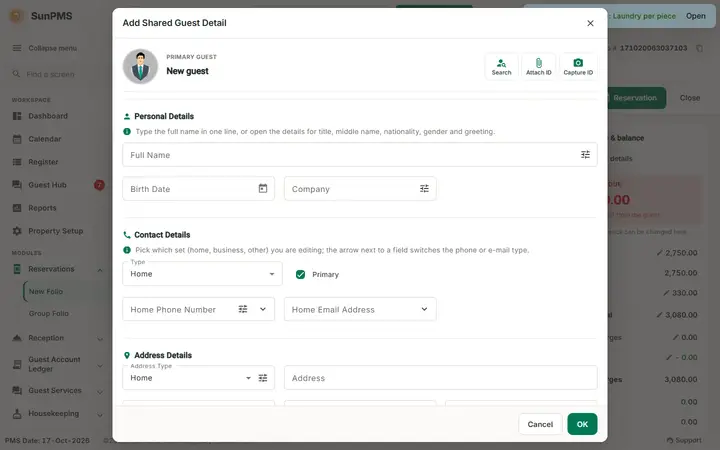Image resolution: width=720 pixels, height=450 pixels.
Task: Click the primary guest avatar picture
Action: [x=141, y=67]
